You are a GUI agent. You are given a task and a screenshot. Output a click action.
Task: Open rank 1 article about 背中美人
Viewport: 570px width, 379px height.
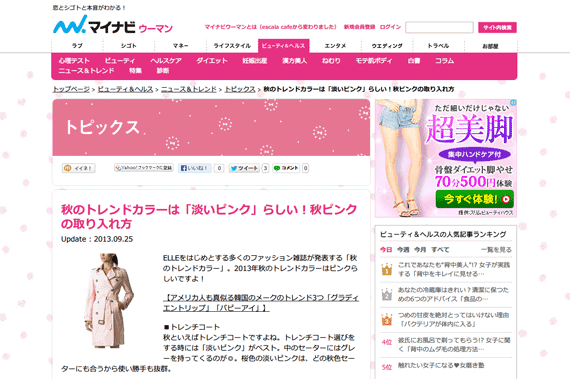pos(454,269)
